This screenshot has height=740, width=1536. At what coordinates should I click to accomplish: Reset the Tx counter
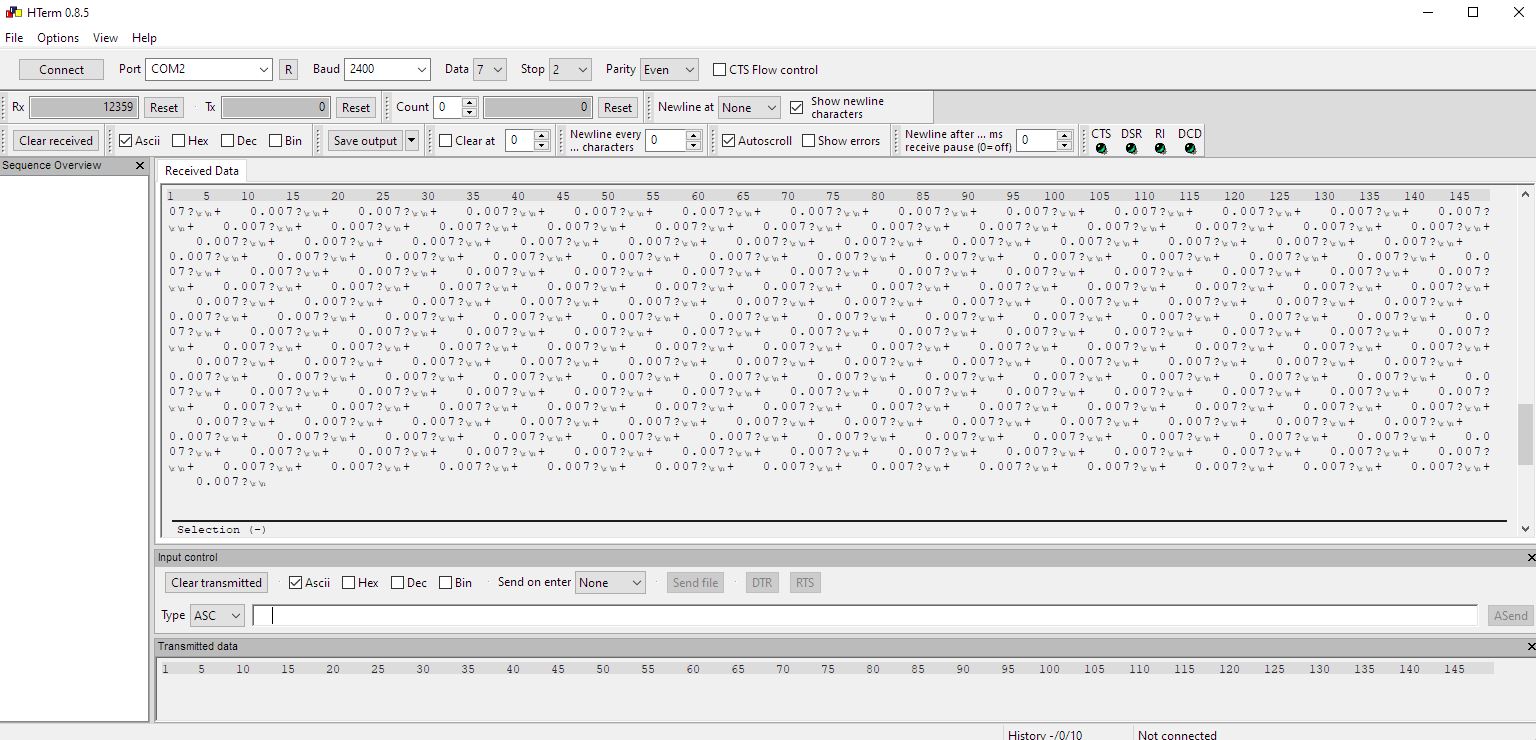(x=355, y=107)
